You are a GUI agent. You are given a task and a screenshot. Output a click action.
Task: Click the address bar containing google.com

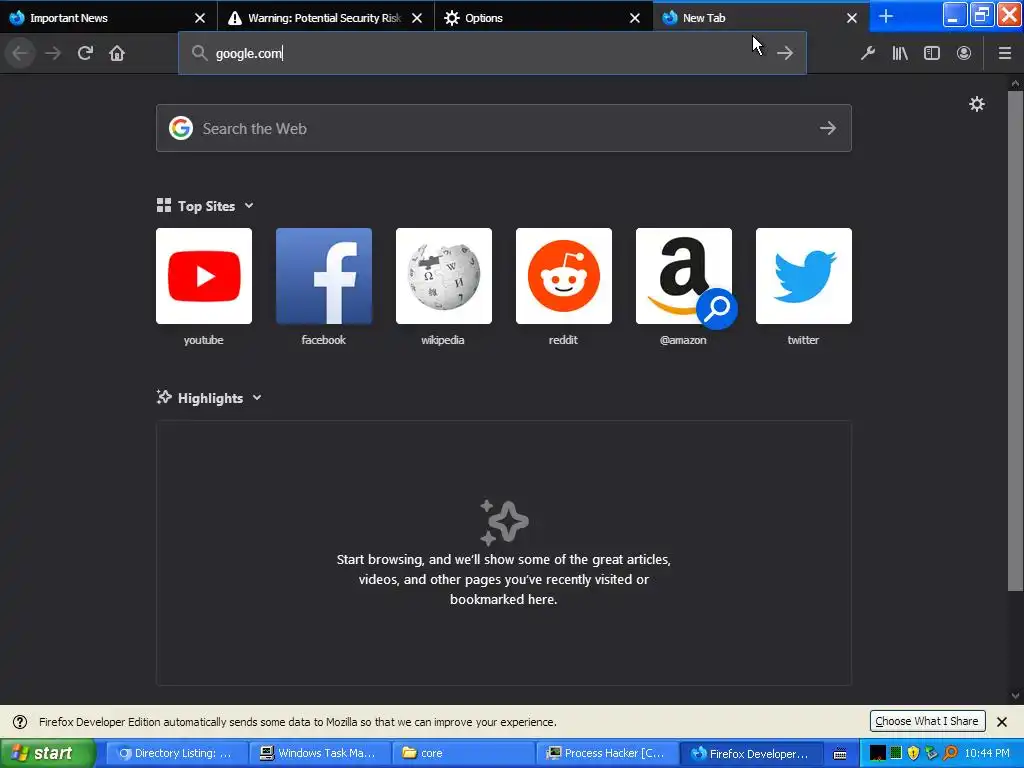click(492, 53)
